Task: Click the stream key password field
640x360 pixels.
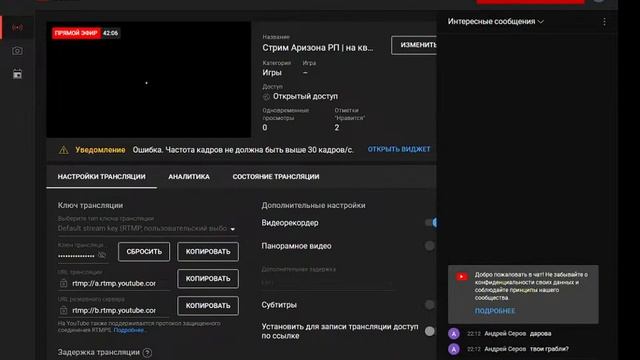Action: [76, 256]
